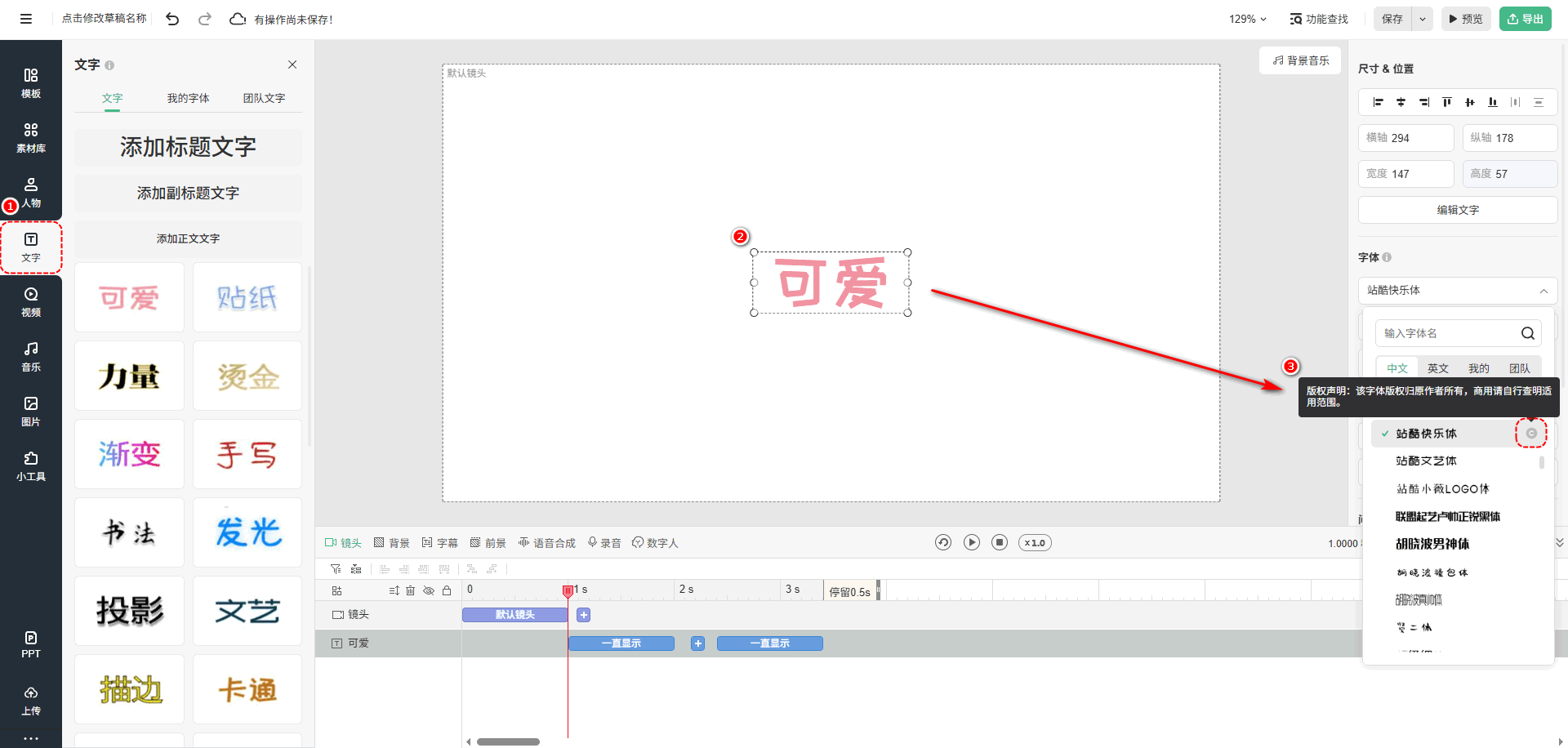Open the 129% zoom level dropdown
The width and height of the screenshot is (1568, 748).
tap(1248, 19)
